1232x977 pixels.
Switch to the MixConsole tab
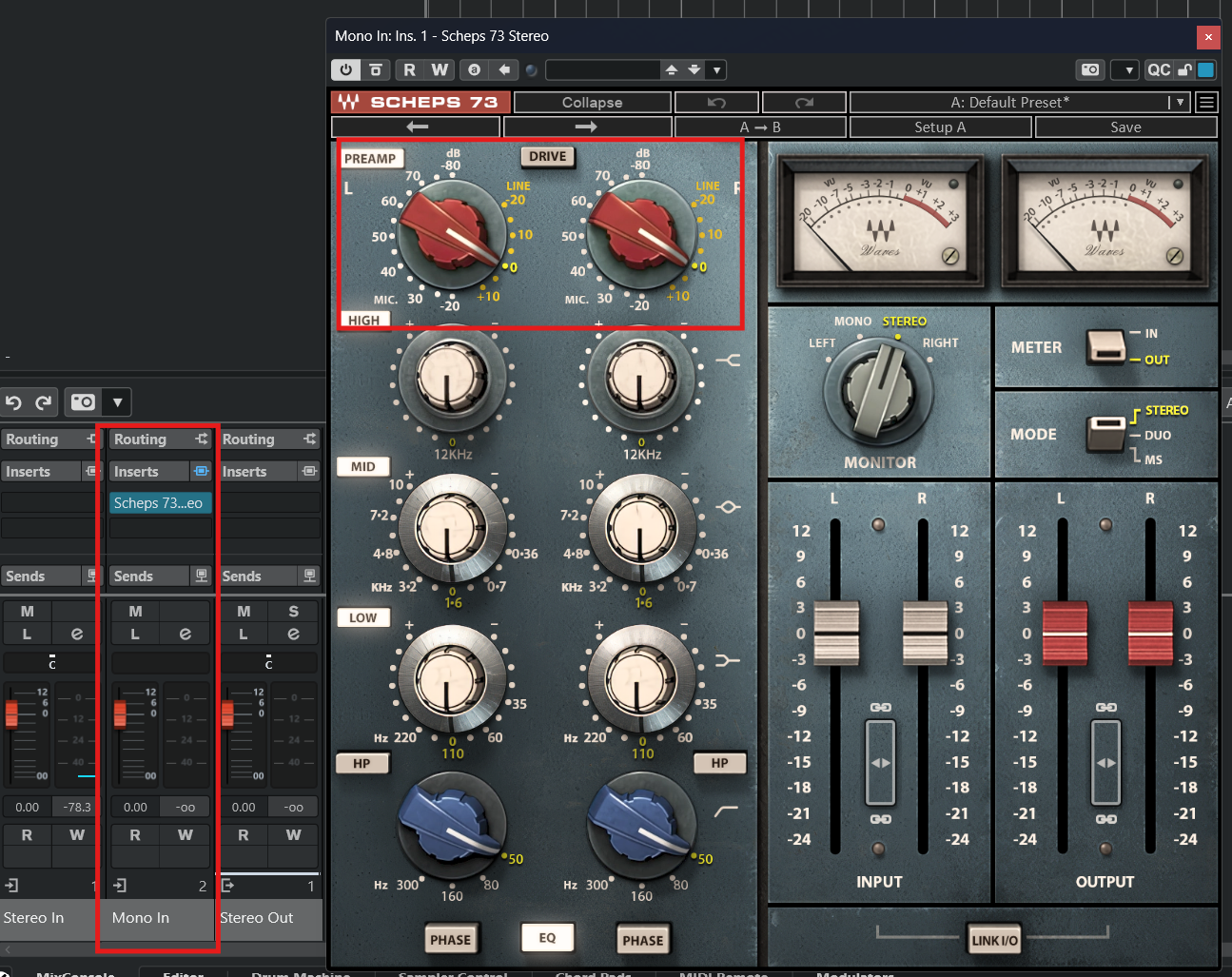(x=75, y=973)
